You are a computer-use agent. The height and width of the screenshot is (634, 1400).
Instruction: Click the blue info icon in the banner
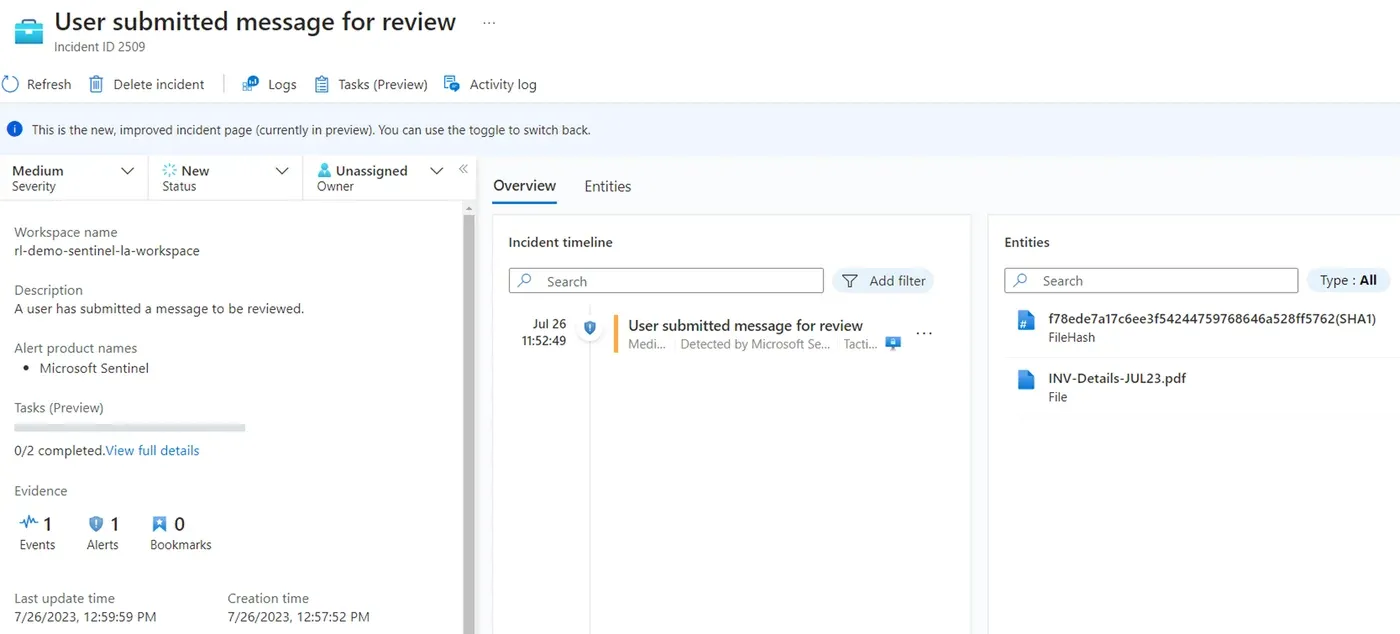click(x=15, y=129)
